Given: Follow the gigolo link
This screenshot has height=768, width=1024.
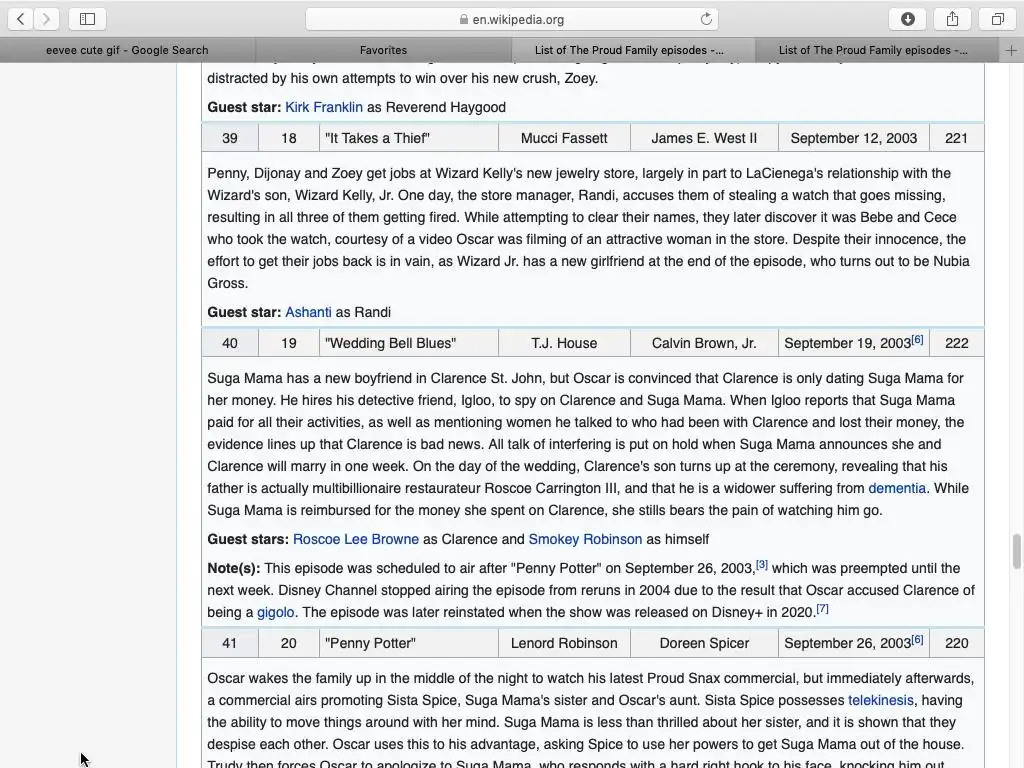Looking at the screenshot, I should (275, 613).
